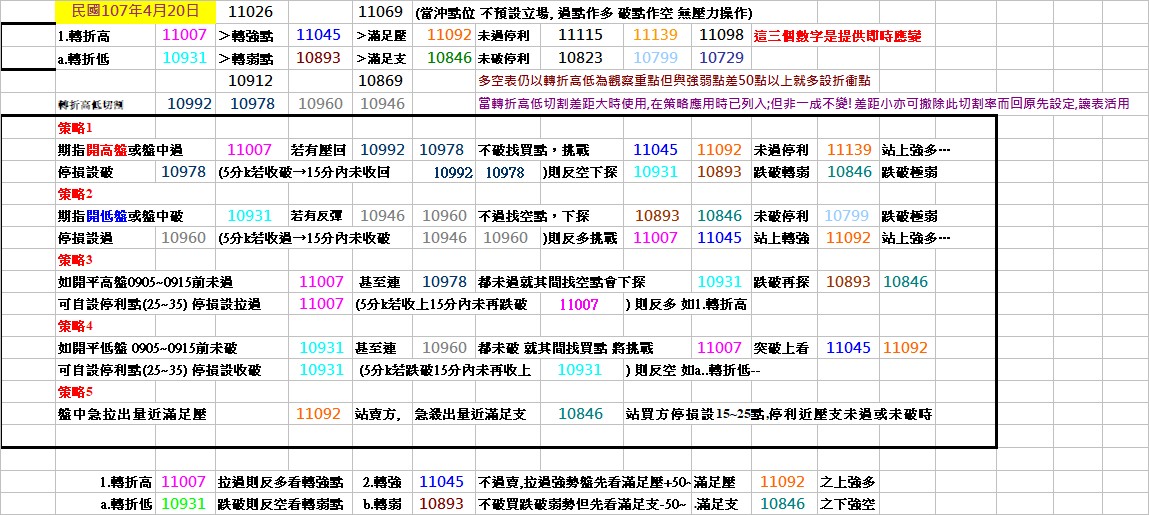The width and height of the screenshot is (1149, 515).
Task: Select the 突破上看 cell
Action: [x=780, y=349]
